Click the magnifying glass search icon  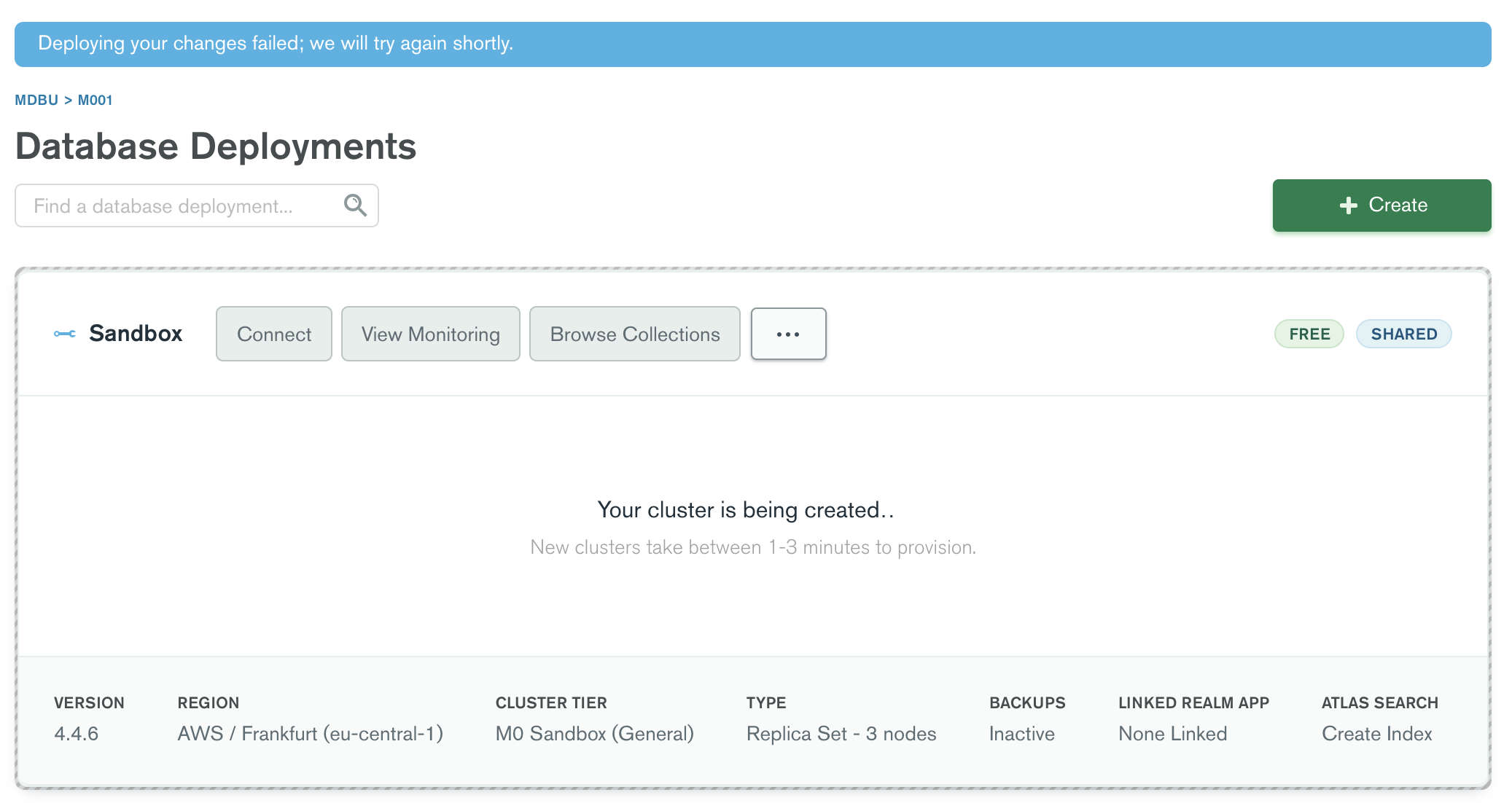(x=355, y=205)
